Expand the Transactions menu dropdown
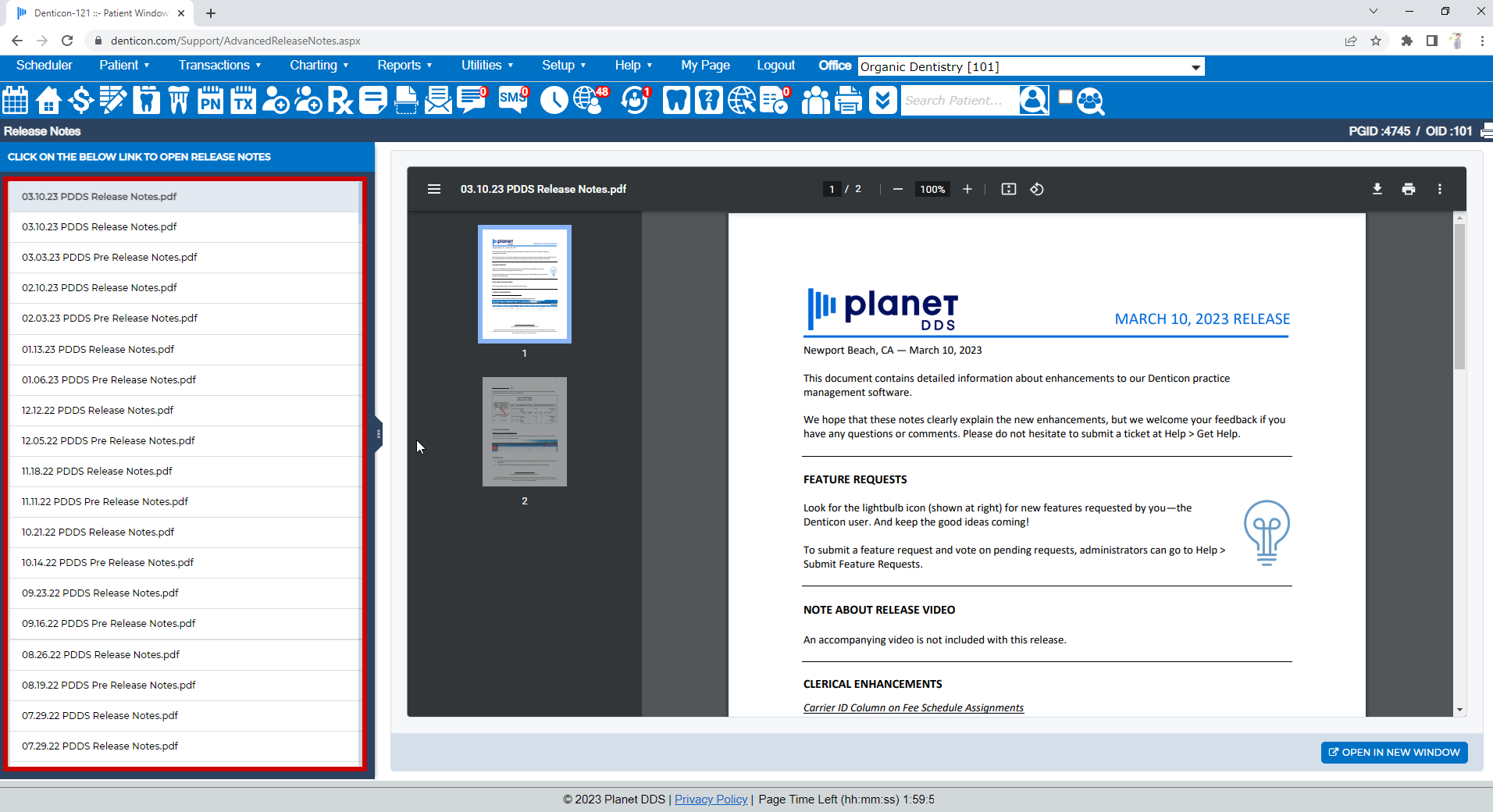The image size is (1493, 812). [x=219, y=66]
